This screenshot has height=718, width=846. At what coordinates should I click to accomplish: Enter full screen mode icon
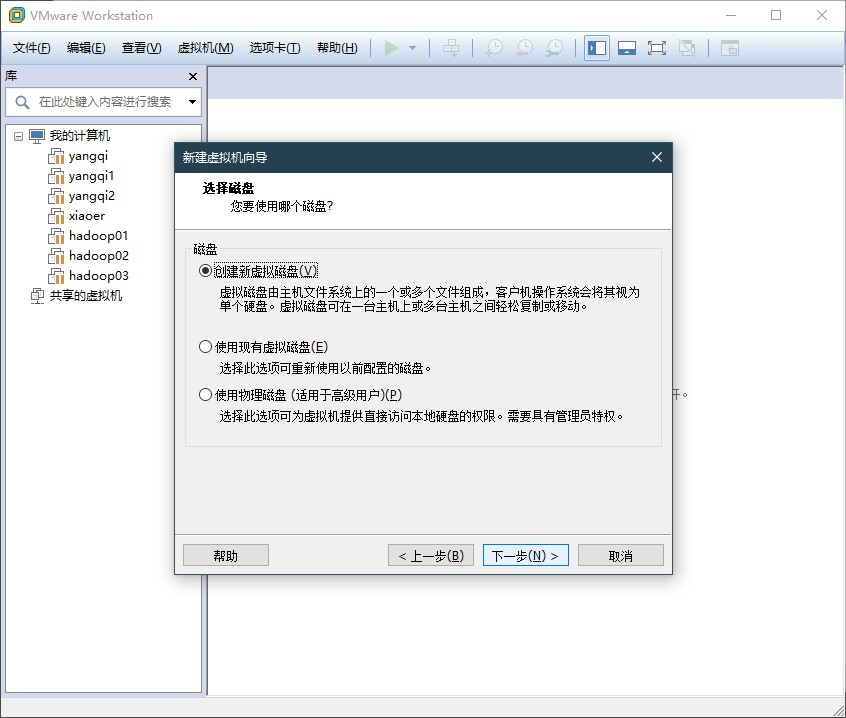click(x=657, y=48)
